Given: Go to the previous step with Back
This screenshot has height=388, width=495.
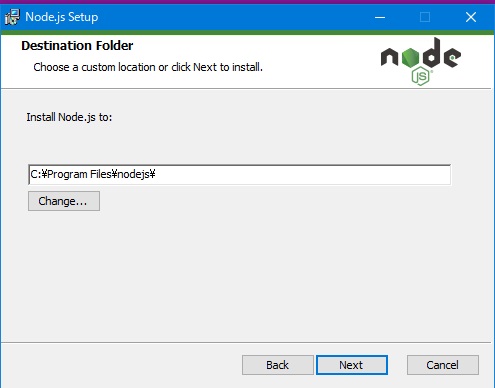Looking at the screenshot, I should (x=278, y=365).
